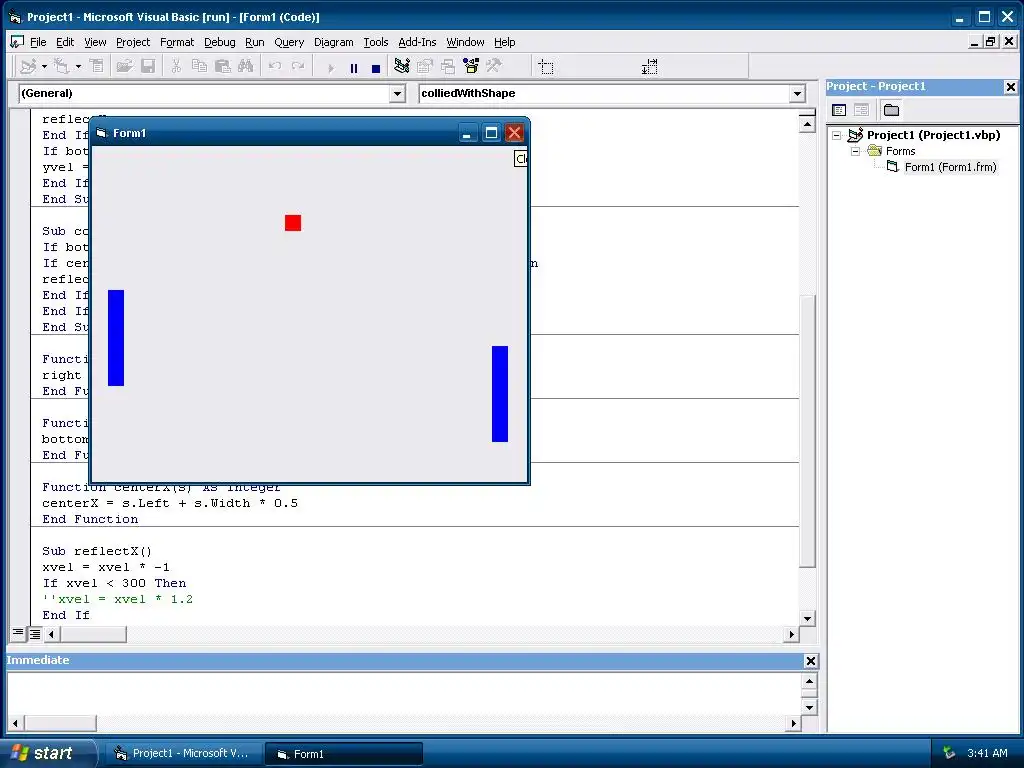Click the Open Project folder icon
Viewport: 1024px width, 768px height.
click(124, 66)
